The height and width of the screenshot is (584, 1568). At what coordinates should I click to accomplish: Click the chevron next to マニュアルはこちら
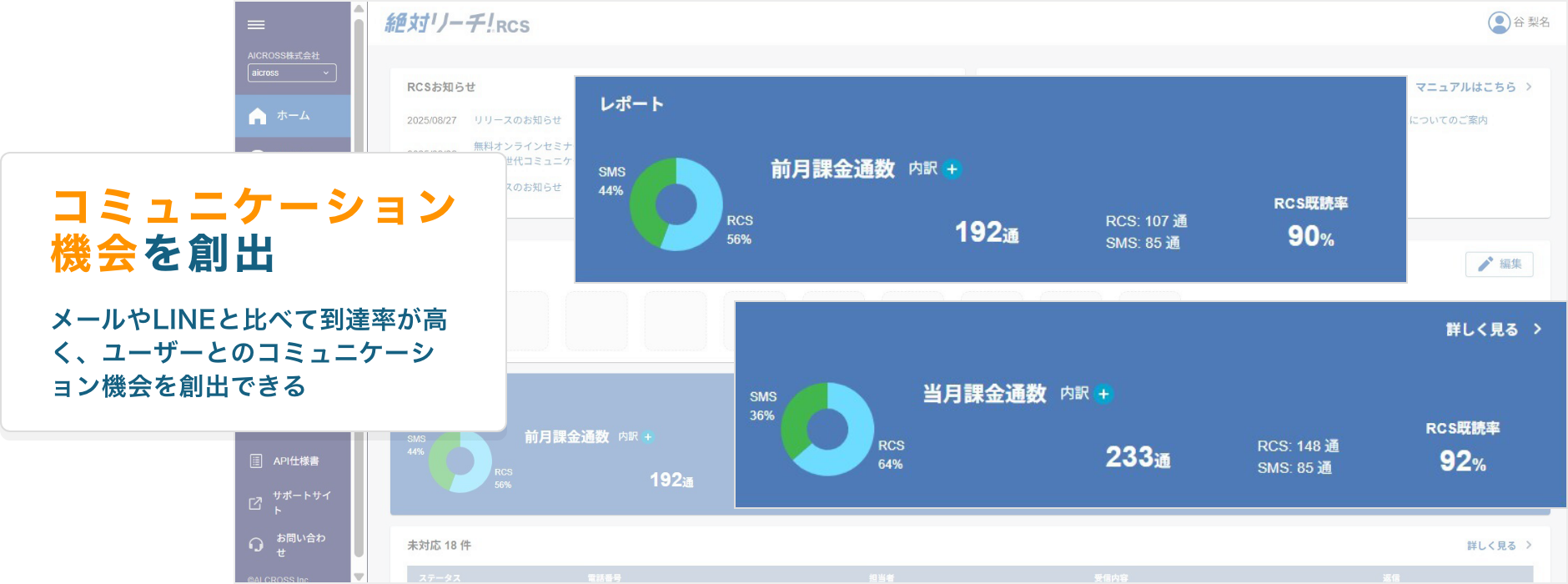(x=1529, y=87)
